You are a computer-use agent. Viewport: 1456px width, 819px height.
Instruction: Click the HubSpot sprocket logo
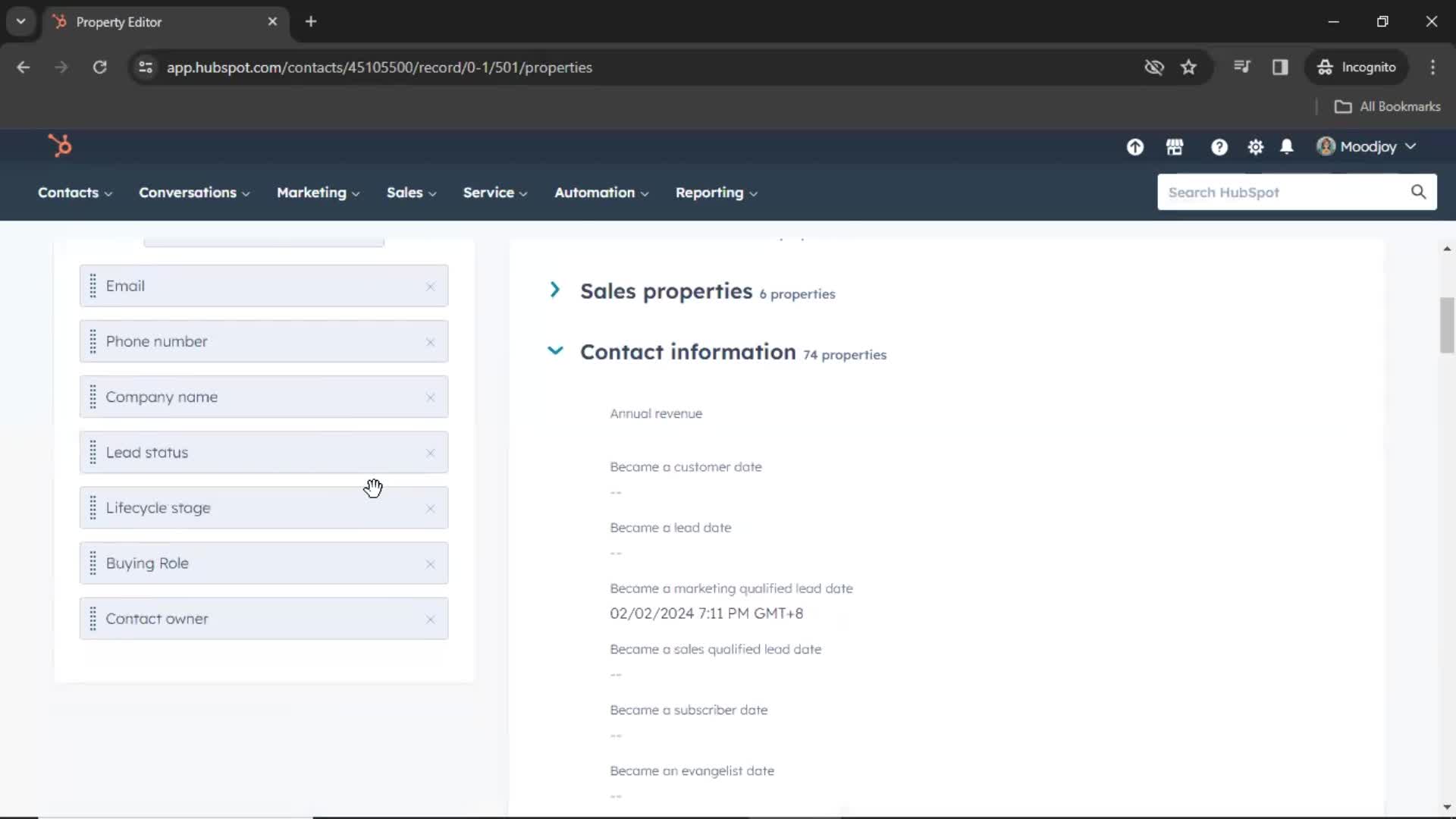(x=60, y=146)
